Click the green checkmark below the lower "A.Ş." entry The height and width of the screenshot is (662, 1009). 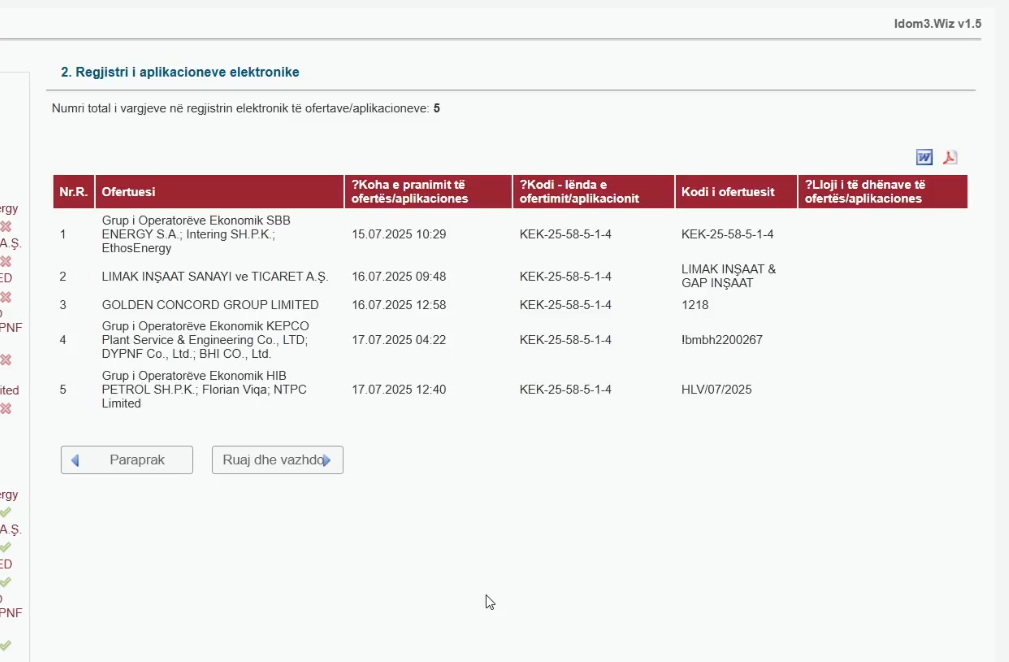[6, 547]
